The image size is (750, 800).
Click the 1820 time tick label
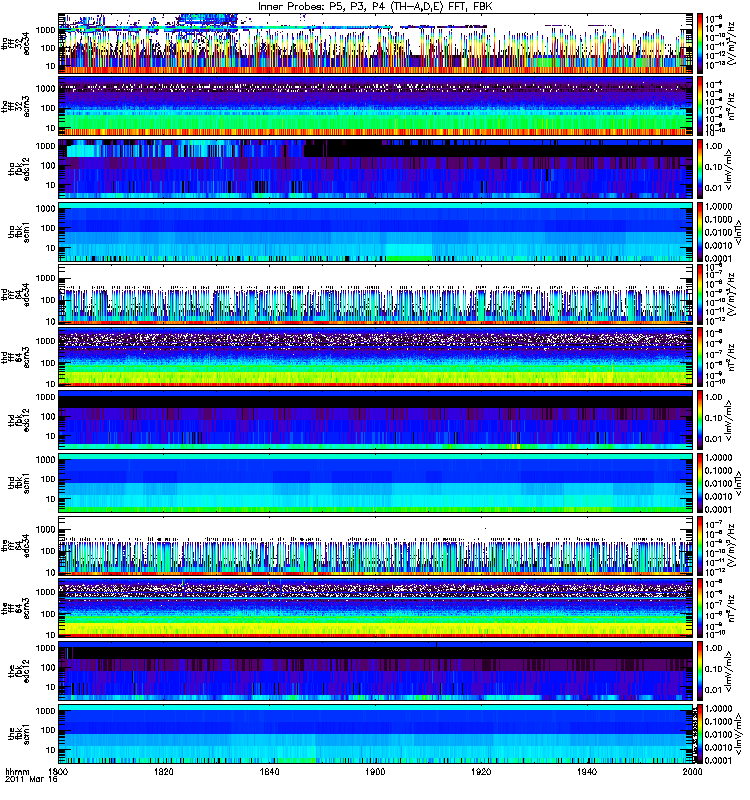coord(164,771)
